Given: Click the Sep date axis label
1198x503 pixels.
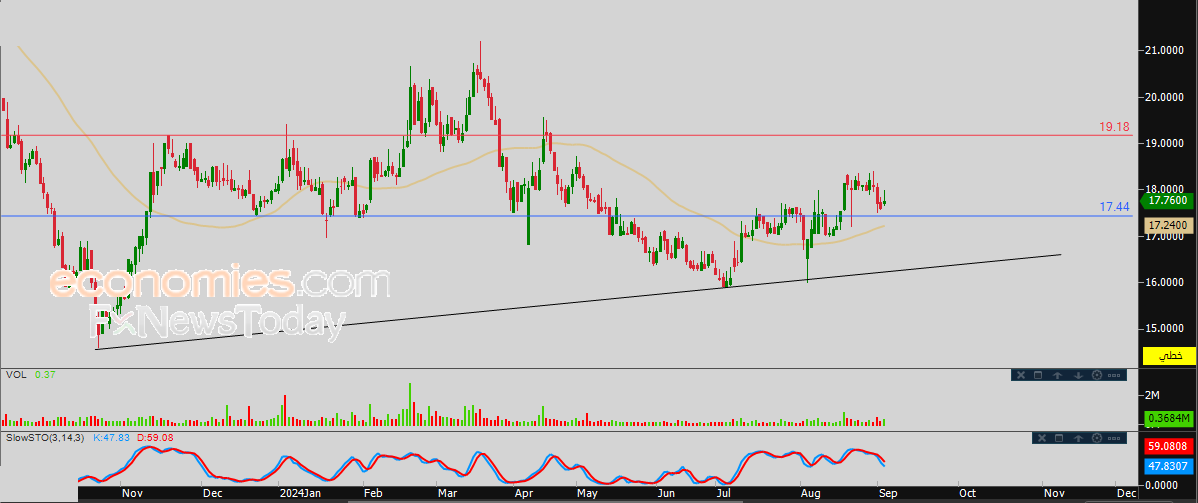Looking at the screenshot, I should point(887,493).
